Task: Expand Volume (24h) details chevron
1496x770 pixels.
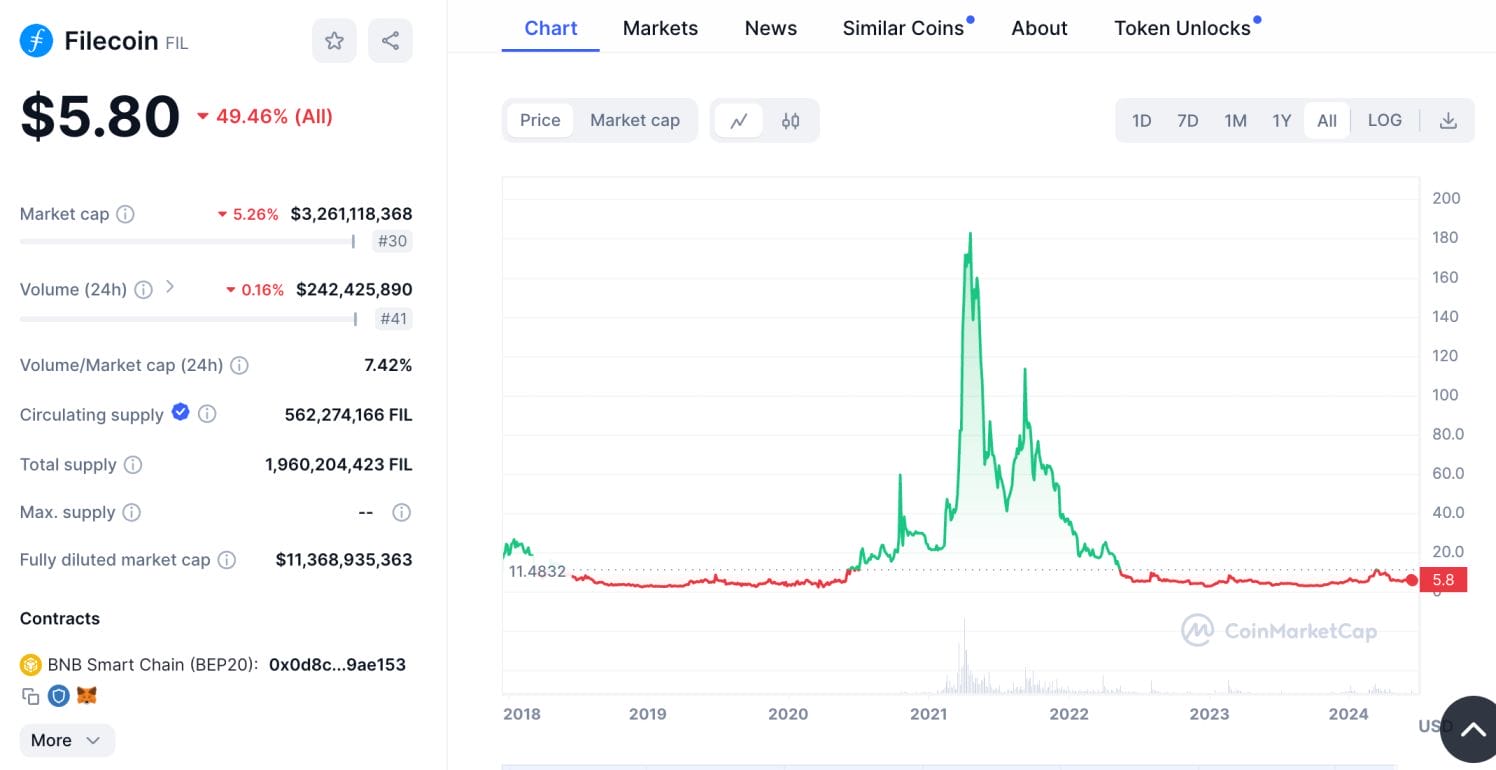Action: pos(170,287)
